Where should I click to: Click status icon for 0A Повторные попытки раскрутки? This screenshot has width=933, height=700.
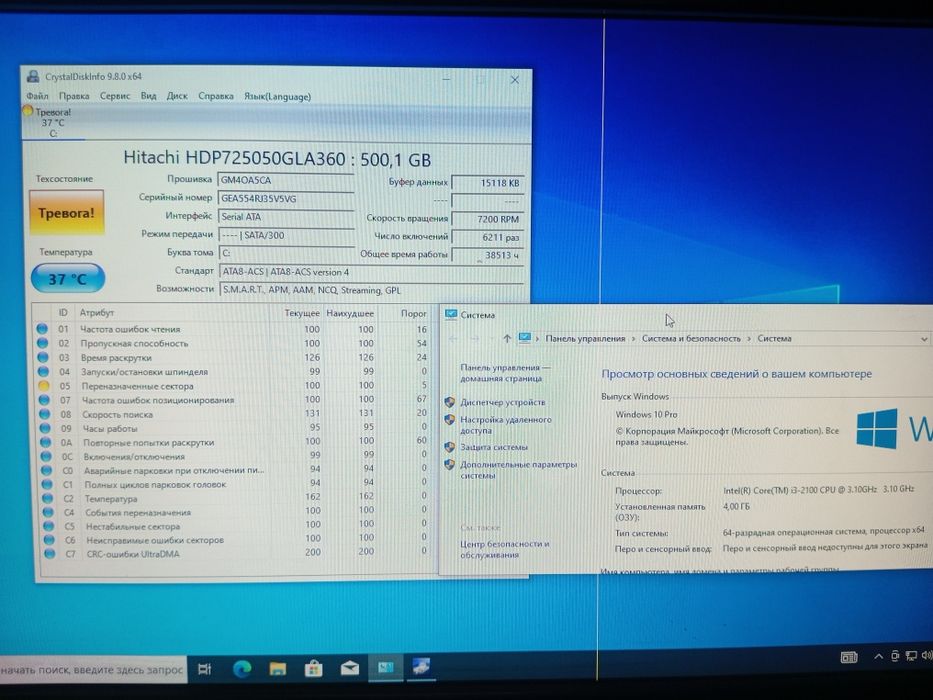[46, 442]
